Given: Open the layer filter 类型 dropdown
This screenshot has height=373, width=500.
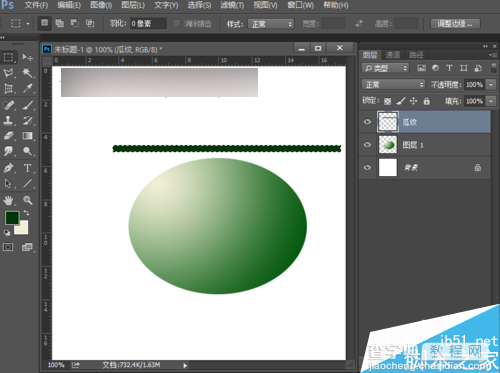Looking at the screenshot, I should pyautogui.click(x=385, y=68).
